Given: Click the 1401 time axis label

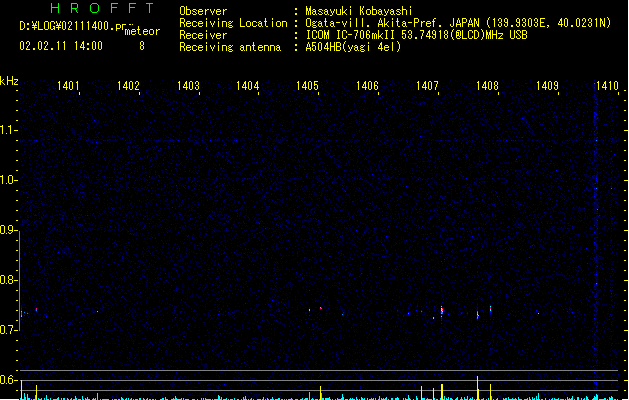Looking at the screenshot, I should 68,85.
